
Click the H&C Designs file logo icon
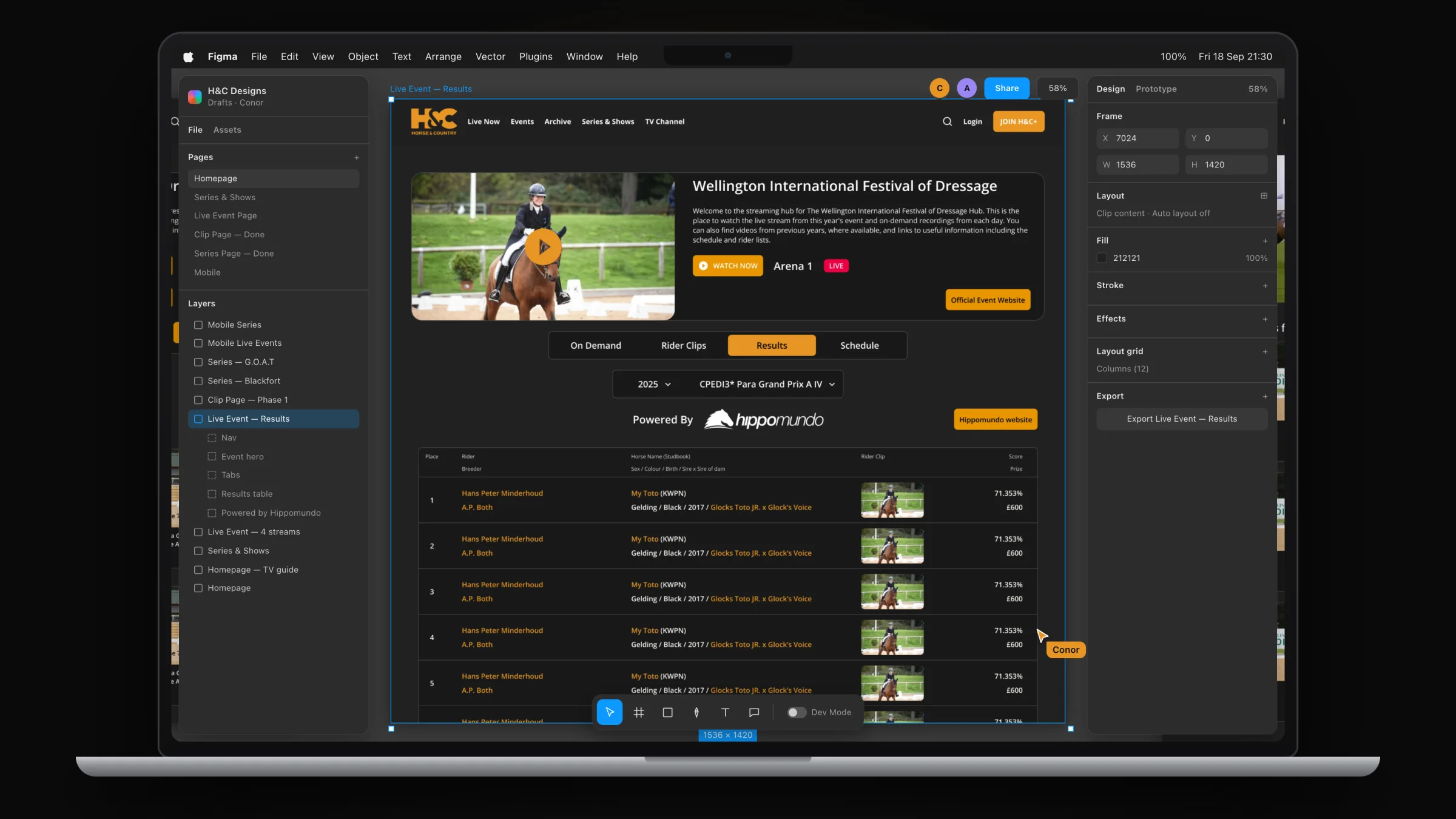pos(195,96)
